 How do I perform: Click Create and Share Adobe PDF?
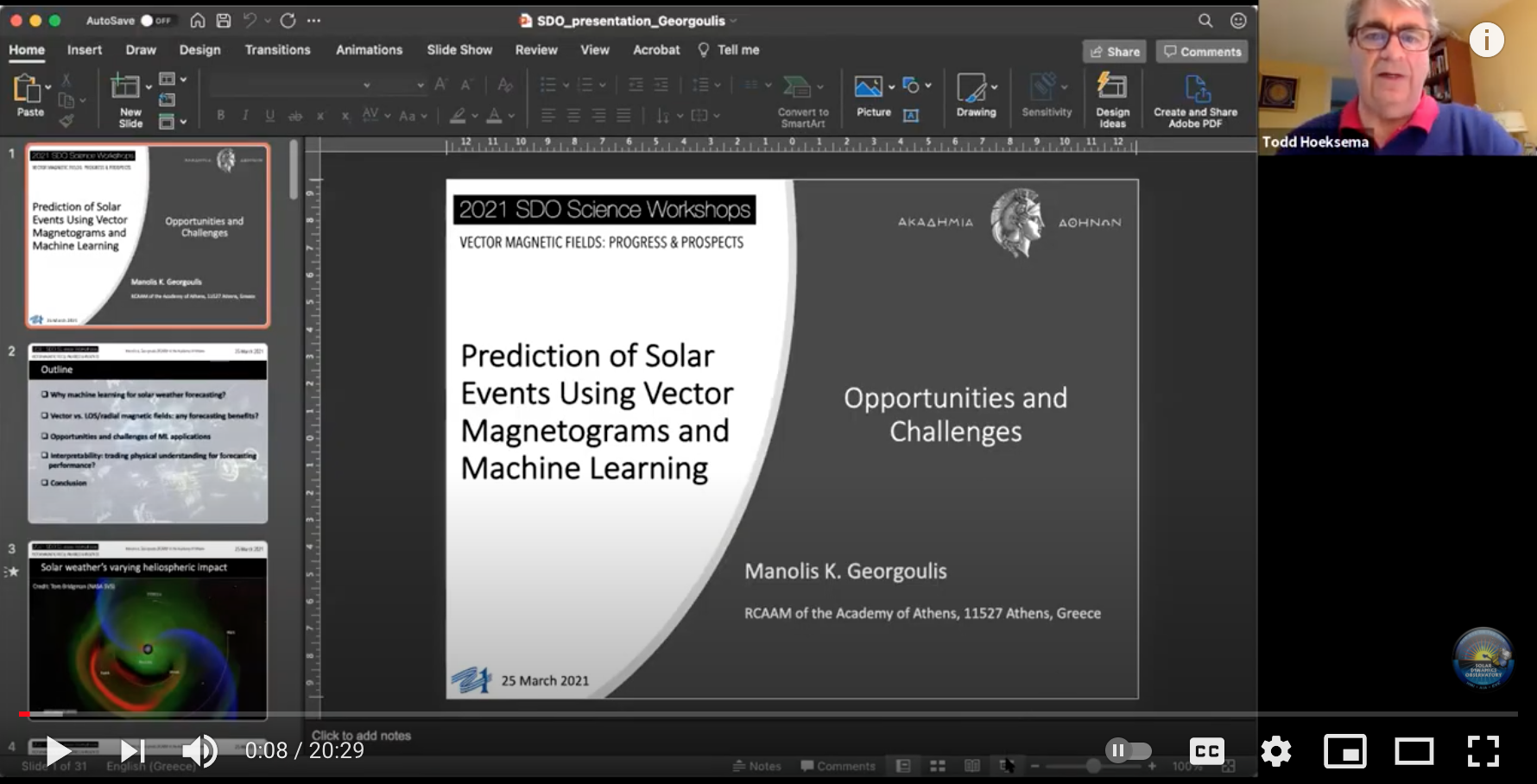(1198, 88)
